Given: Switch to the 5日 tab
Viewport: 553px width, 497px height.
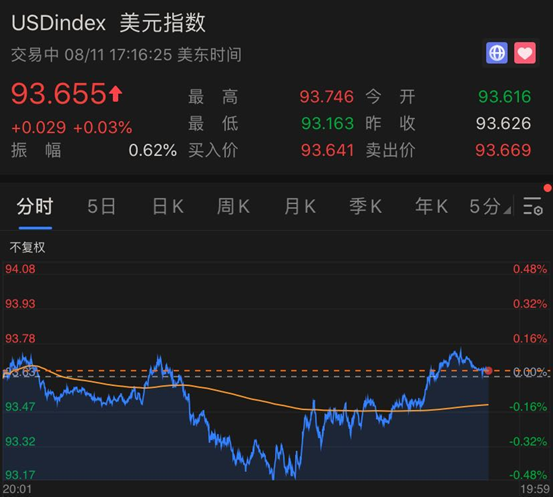Looking at the screenshot, I should pyautogui.click(x=102, y=206).
